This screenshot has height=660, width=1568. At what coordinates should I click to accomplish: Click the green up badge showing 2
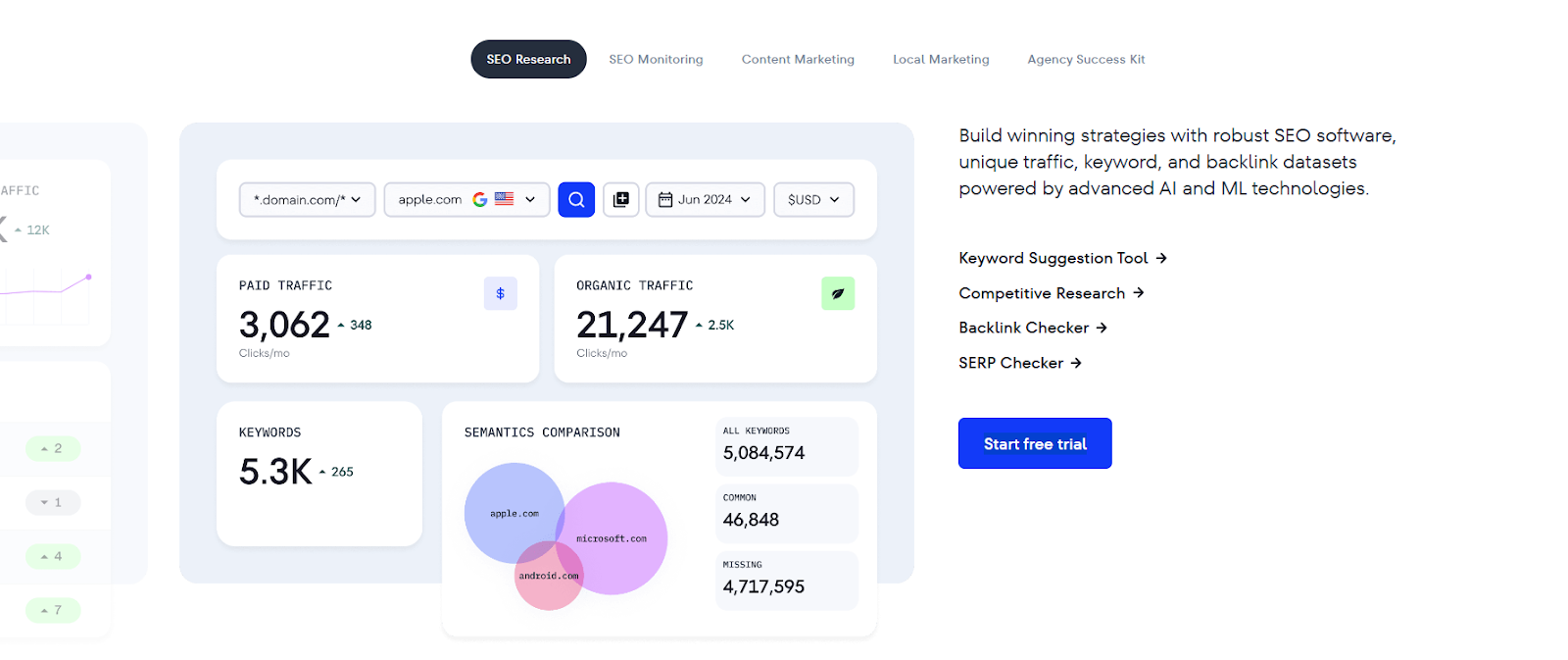[x=52, y=448]
